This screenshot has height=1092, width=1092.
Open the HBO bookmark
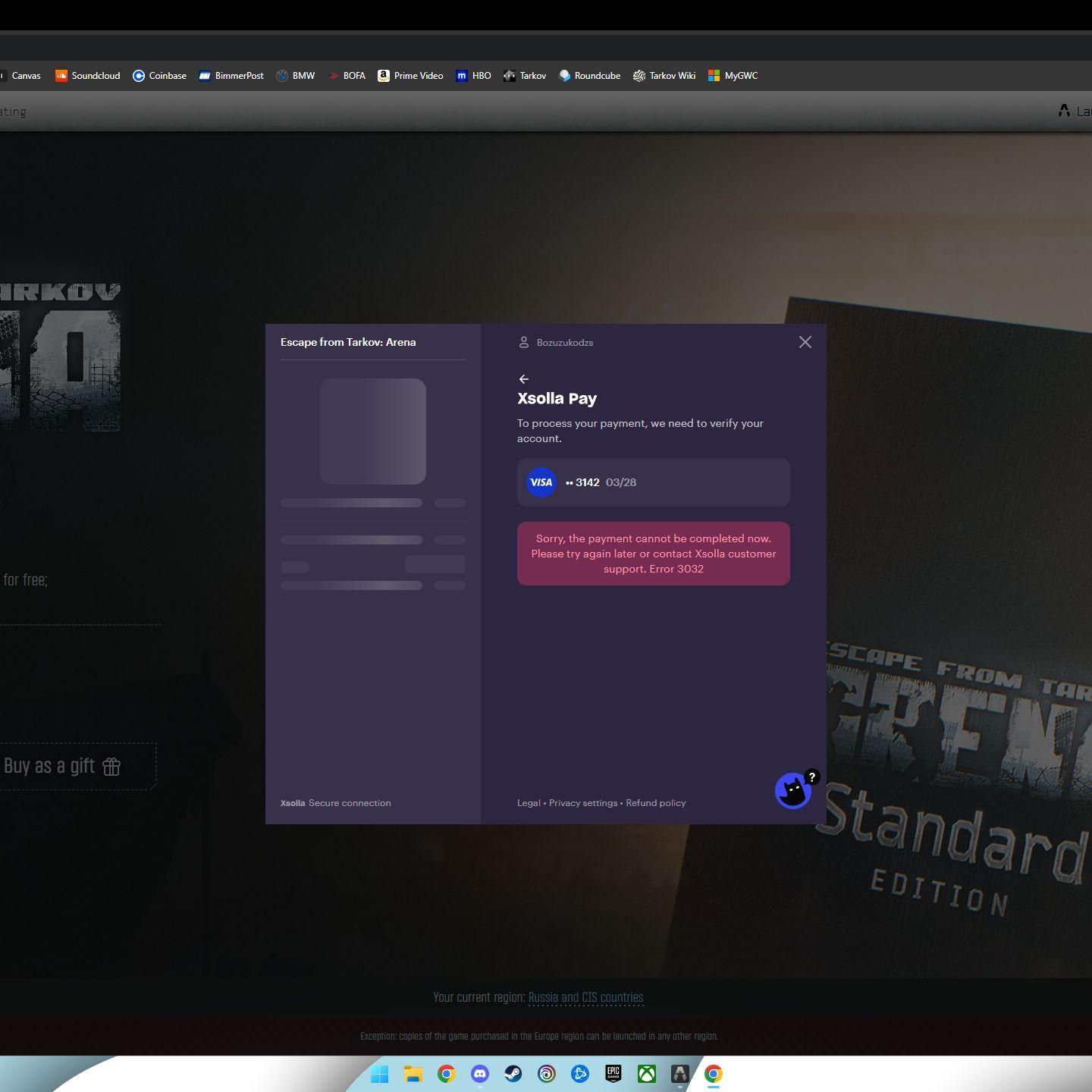pos(473,76)
